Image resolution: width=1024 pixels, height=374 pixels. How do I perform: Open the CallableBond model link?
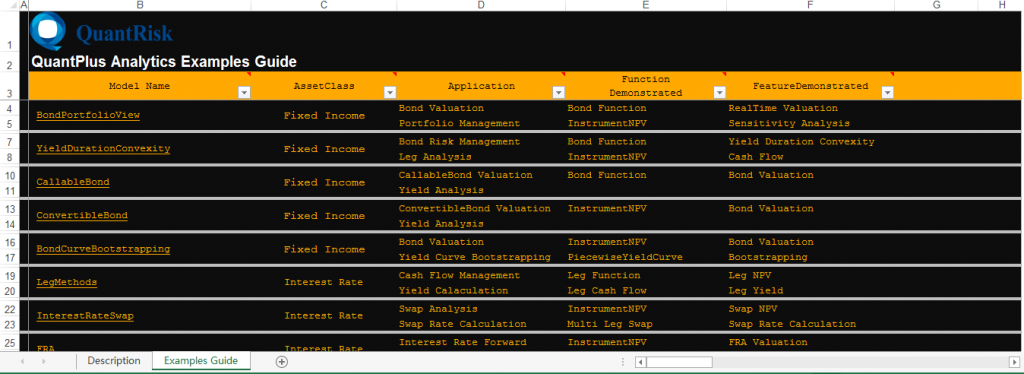coord(72,182)
